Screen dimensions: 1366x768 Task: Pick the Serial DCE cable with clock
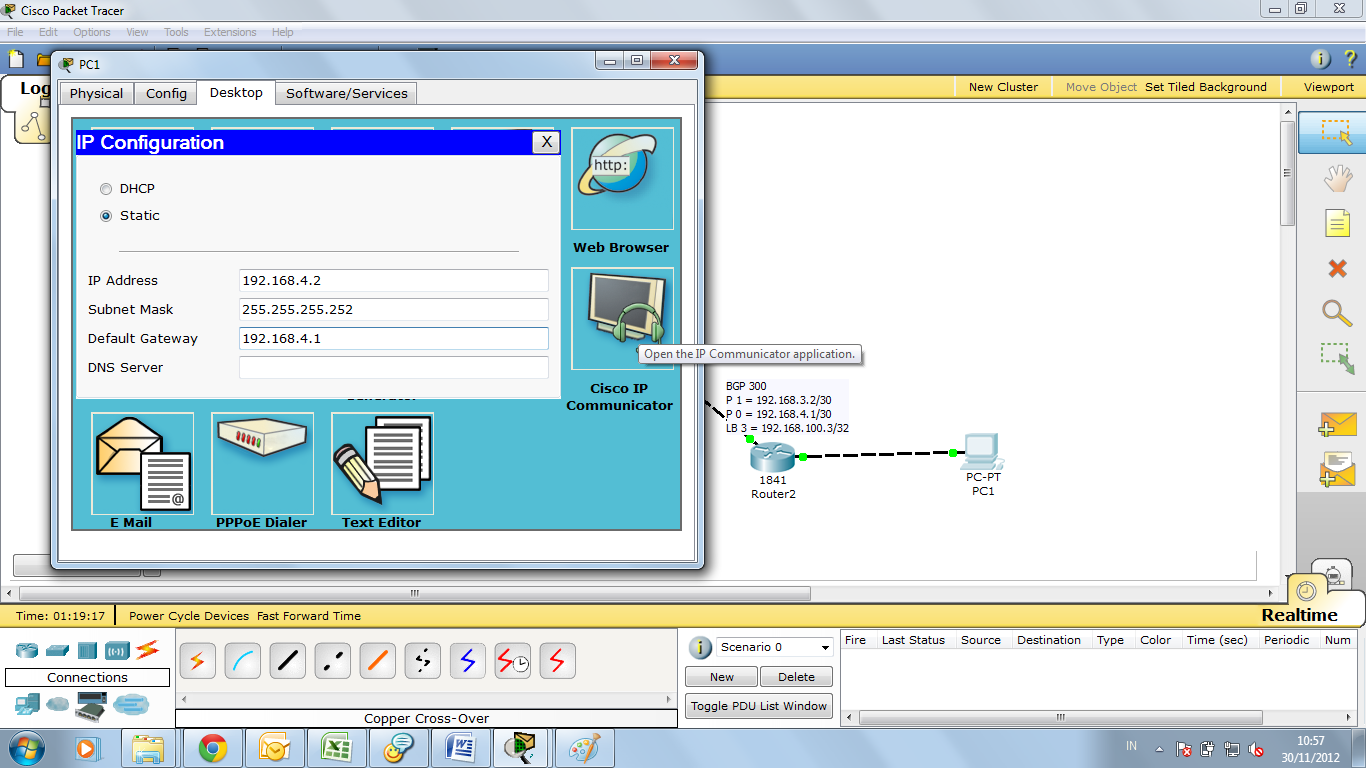[x=513, y=660]
